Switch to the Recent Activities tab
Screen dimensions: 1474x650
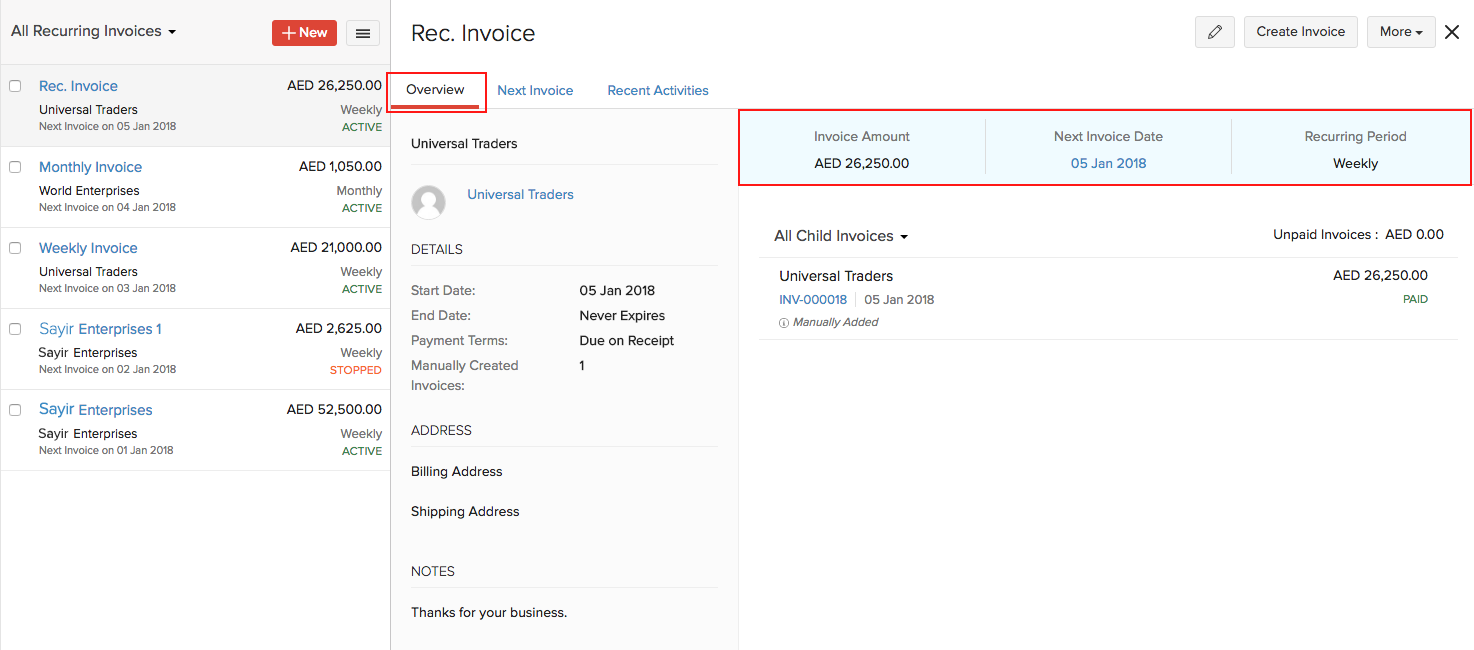(658, 90)
